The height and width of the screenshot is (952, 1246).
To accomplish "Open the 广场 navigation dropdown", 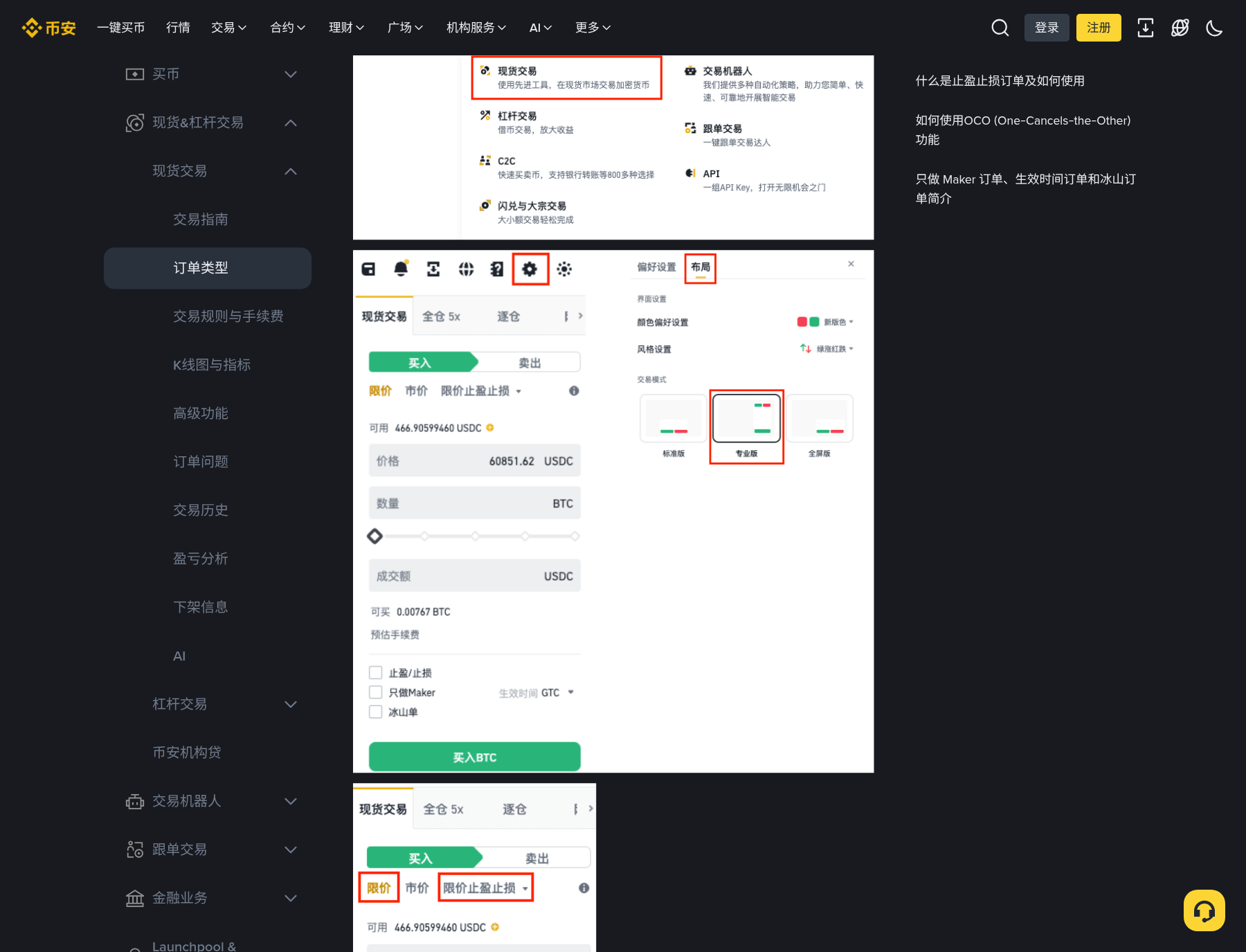I will (405, 28).
